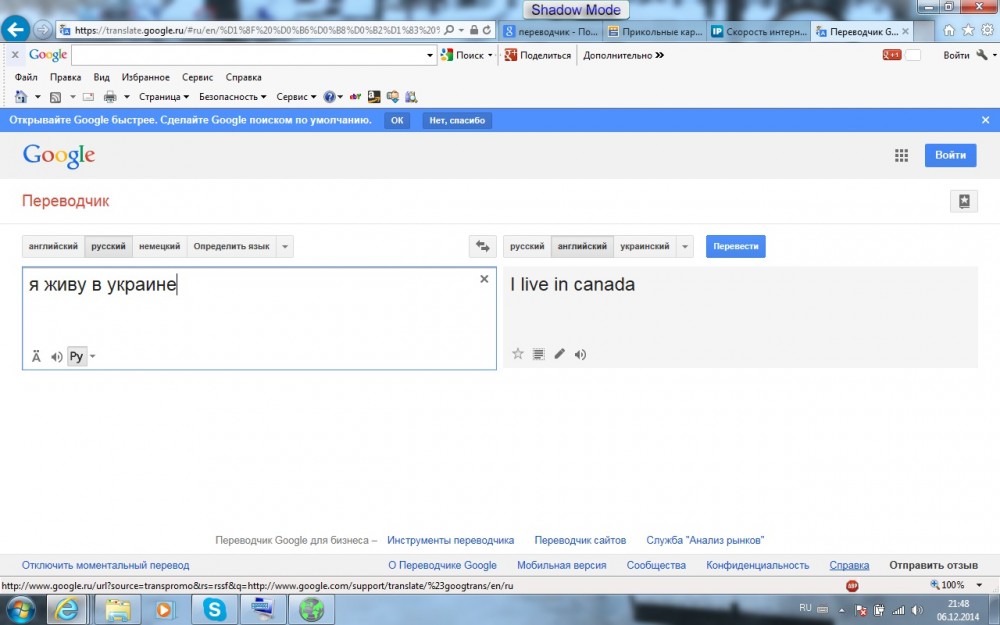Listen to the translation speaker icon

click(580, 355)
